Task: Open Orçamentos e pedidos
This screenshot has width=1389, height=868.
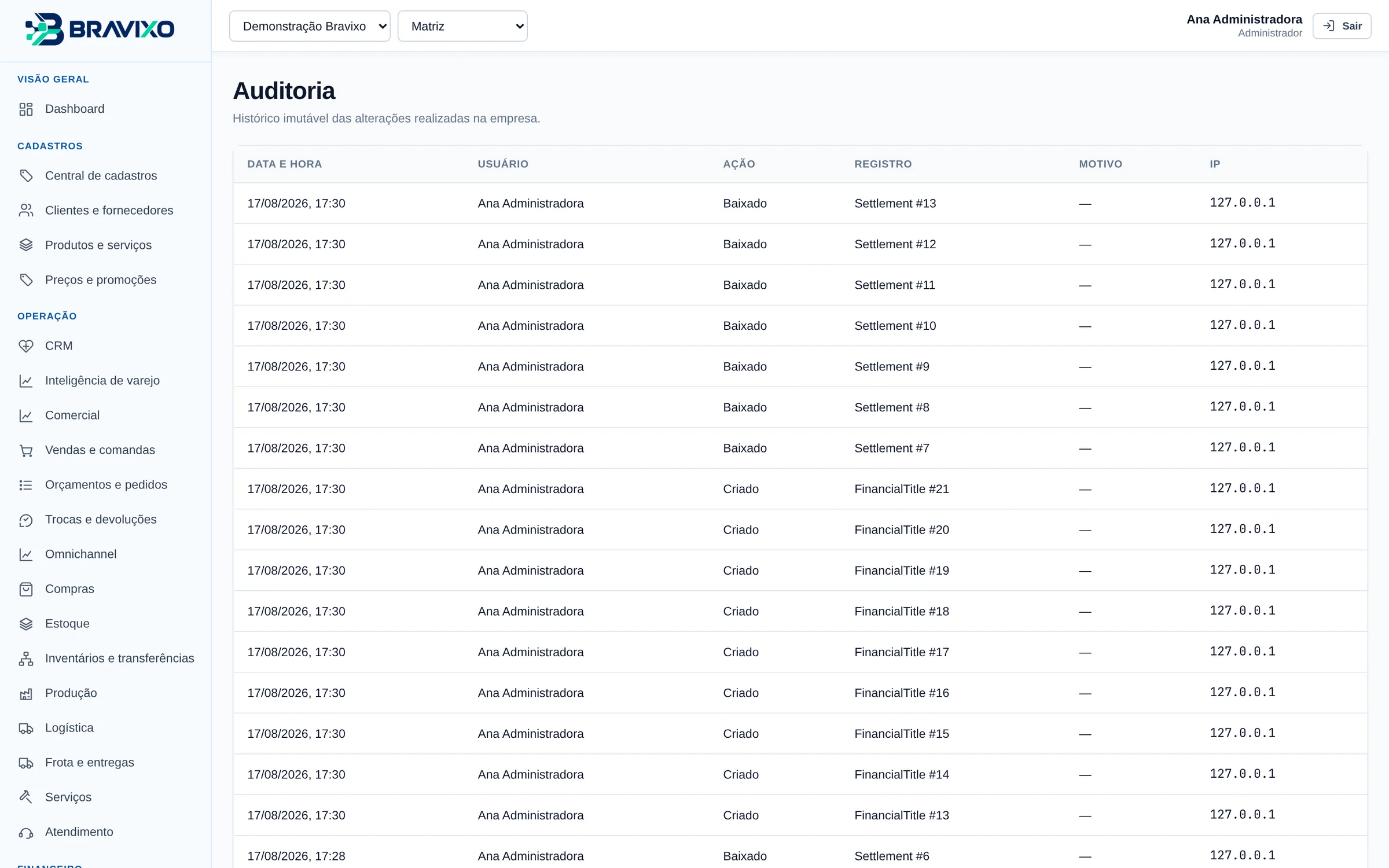Action: point(105,485)
